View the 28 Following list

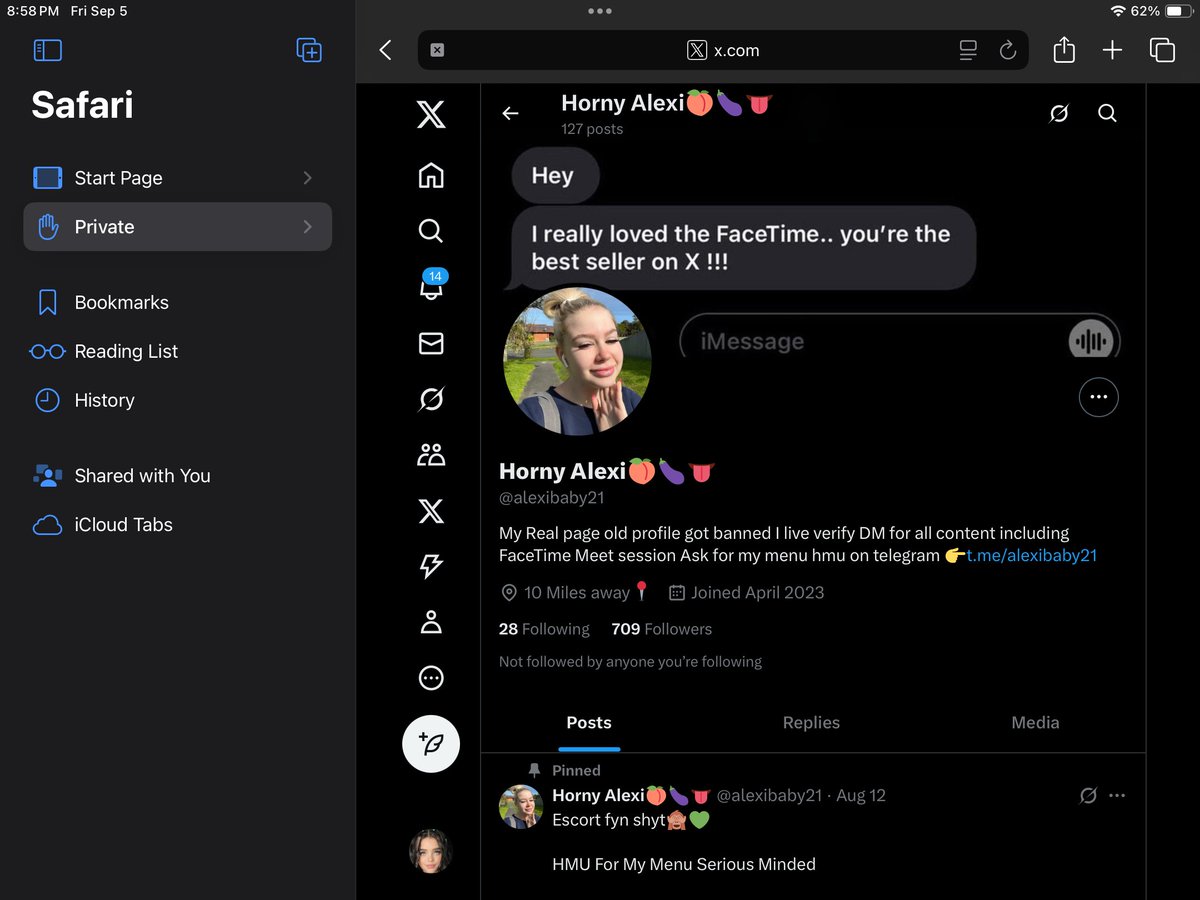tap(544, 629)
